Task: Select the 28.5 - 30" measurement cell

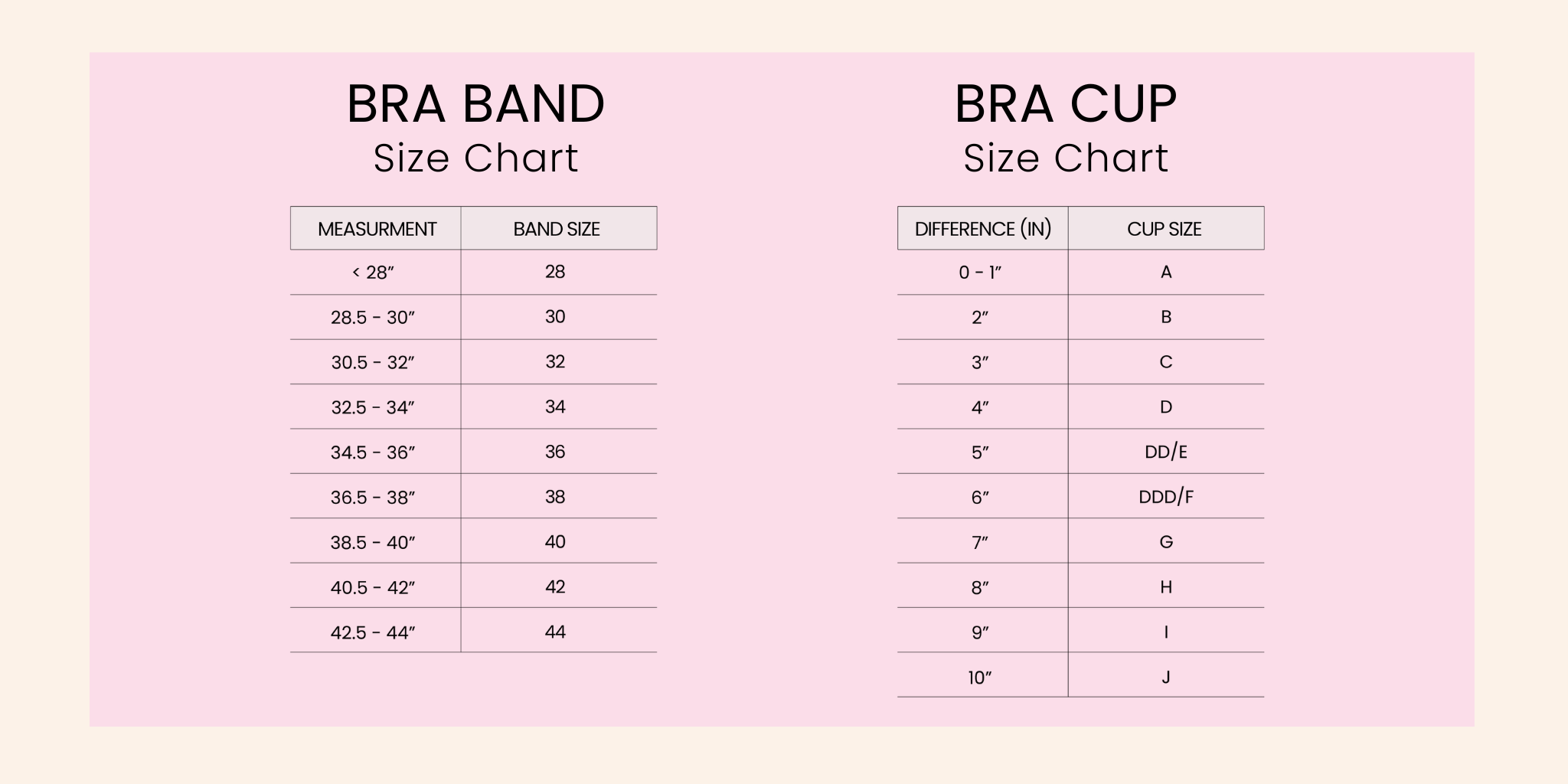Action: click(373, 318)
